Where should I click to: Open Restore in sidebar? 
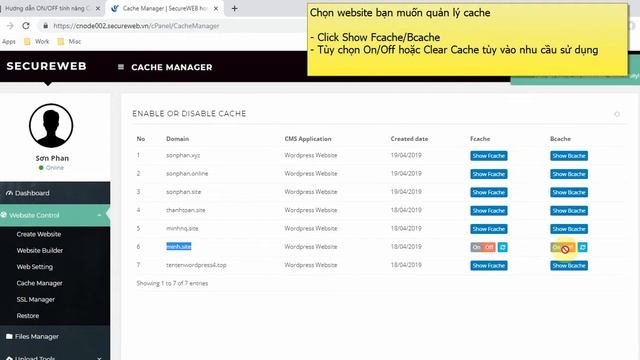tap(28, 316)
